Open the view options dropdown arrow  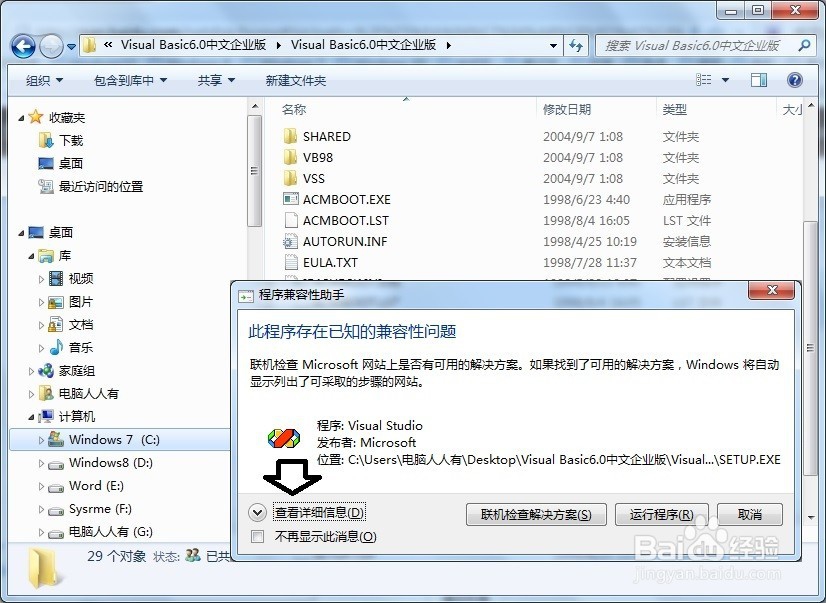pos(725,80)
